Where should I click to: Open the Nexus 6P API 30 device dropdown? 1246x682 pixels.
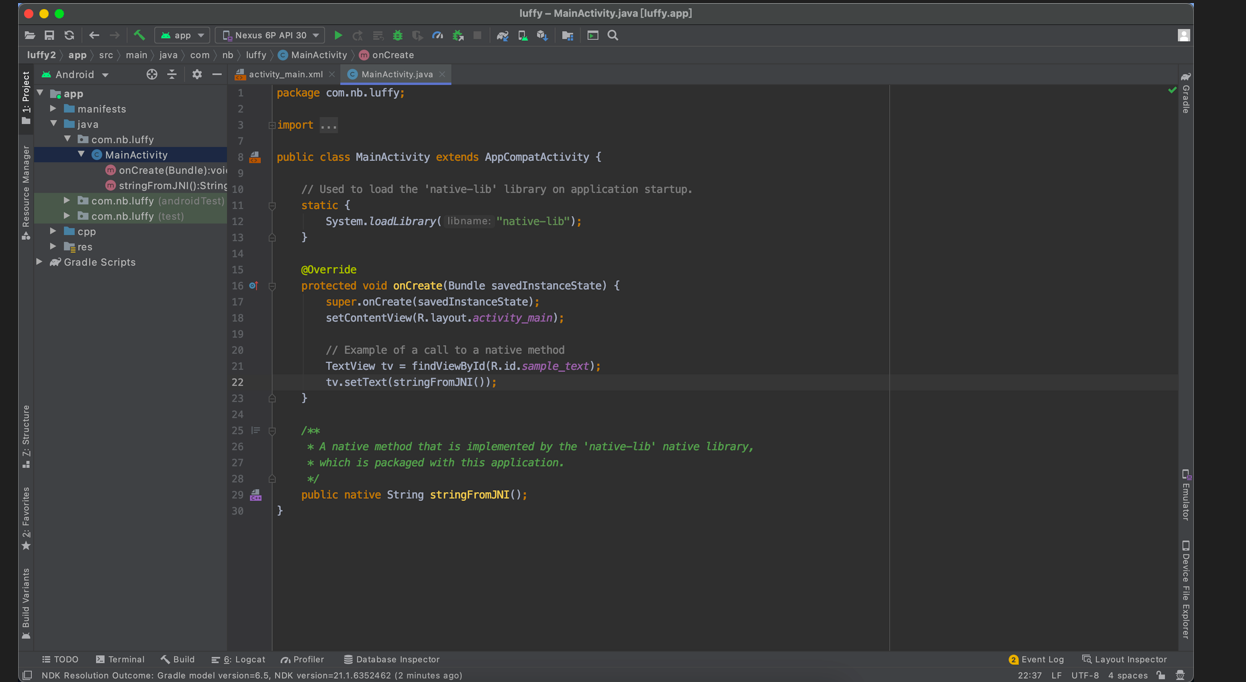[270, 35]
